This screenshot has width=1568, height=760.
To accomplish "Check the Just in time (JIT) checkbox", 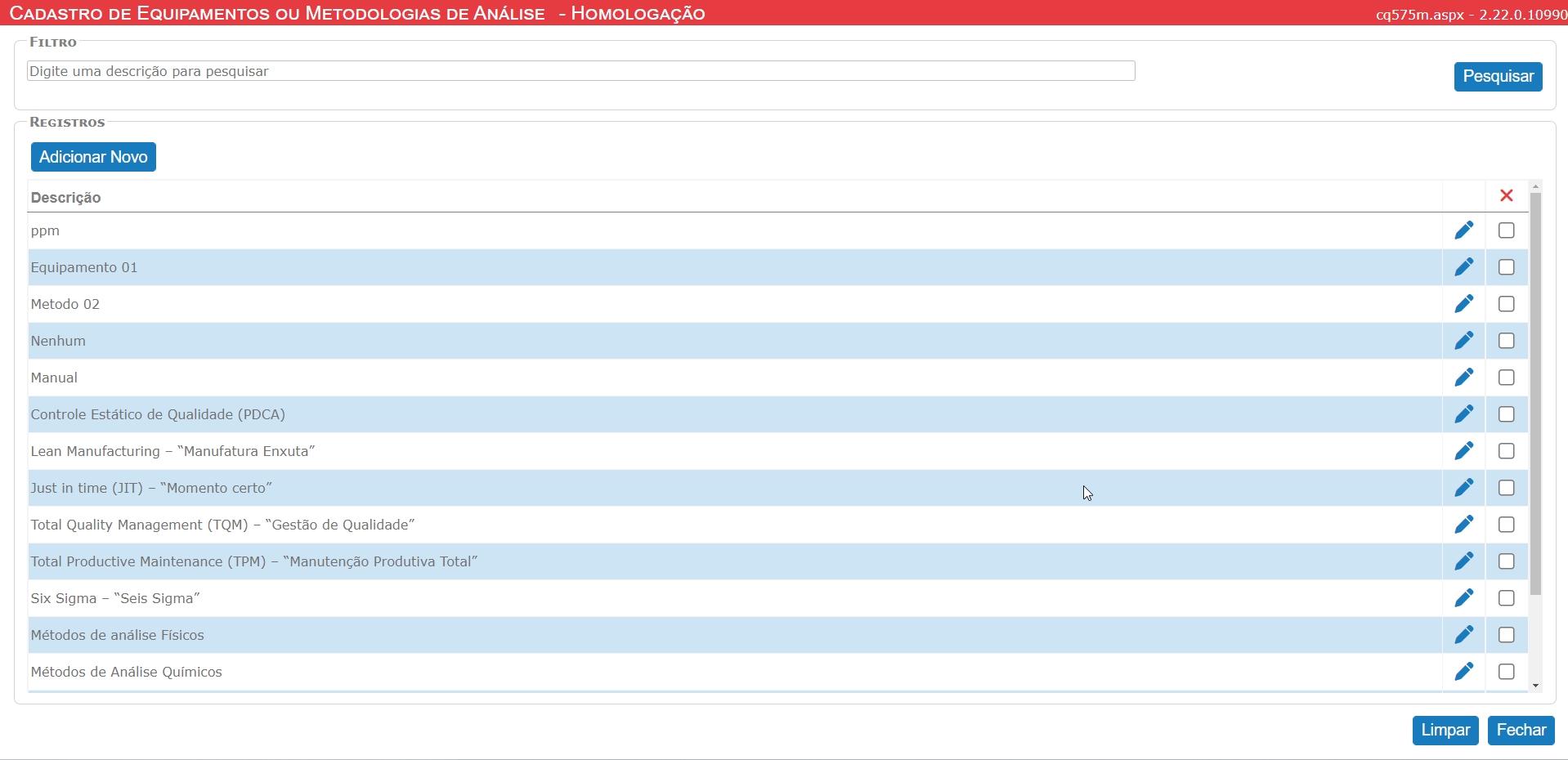I will (x=1507, y=488).
